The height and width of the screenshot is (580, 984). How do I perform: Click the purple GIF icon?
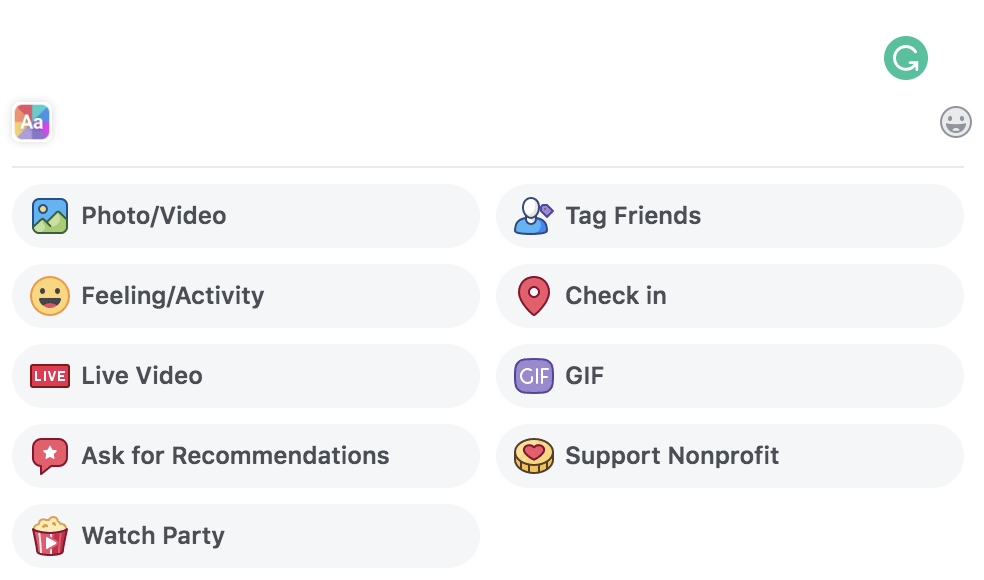point(532,375)
